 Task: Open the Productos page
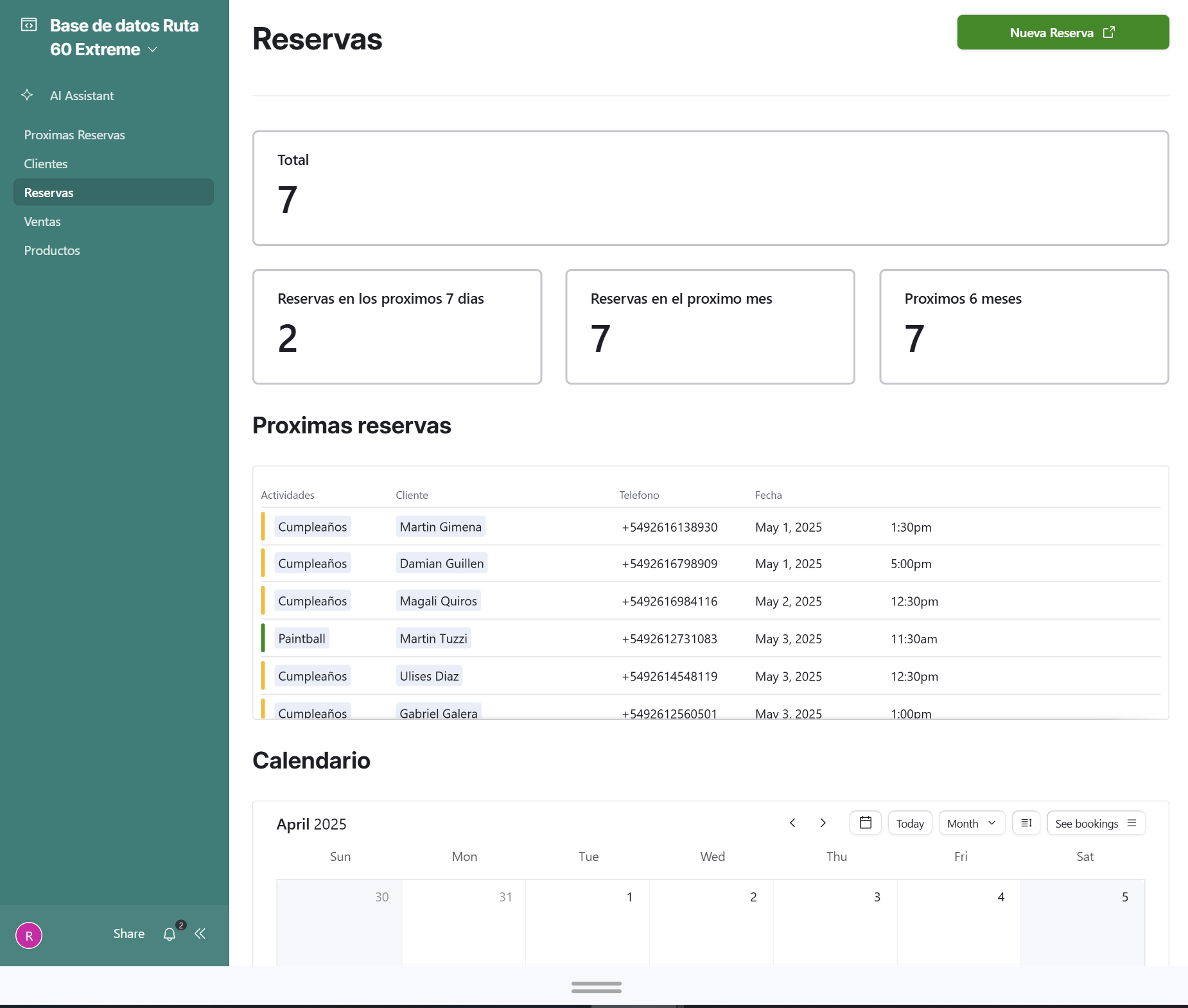pyautogui.click(x=52, y=250)
